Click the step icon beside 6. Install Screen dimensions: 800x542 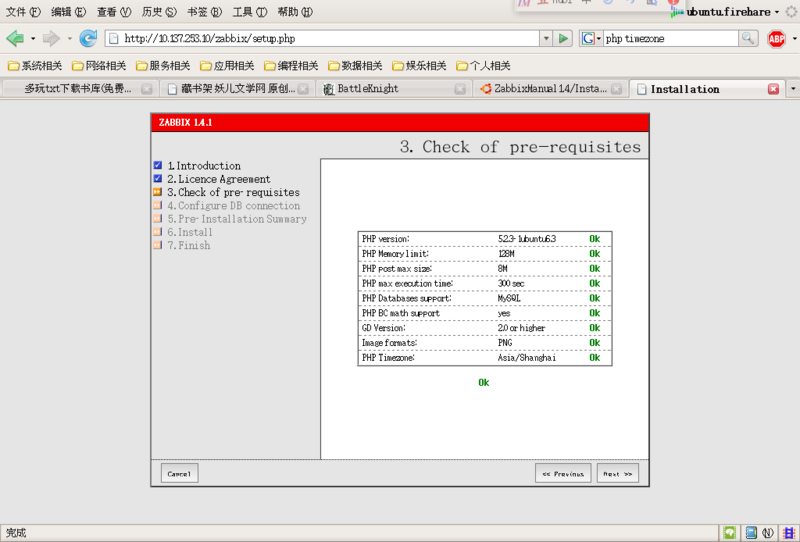click(x=158, y=232)
